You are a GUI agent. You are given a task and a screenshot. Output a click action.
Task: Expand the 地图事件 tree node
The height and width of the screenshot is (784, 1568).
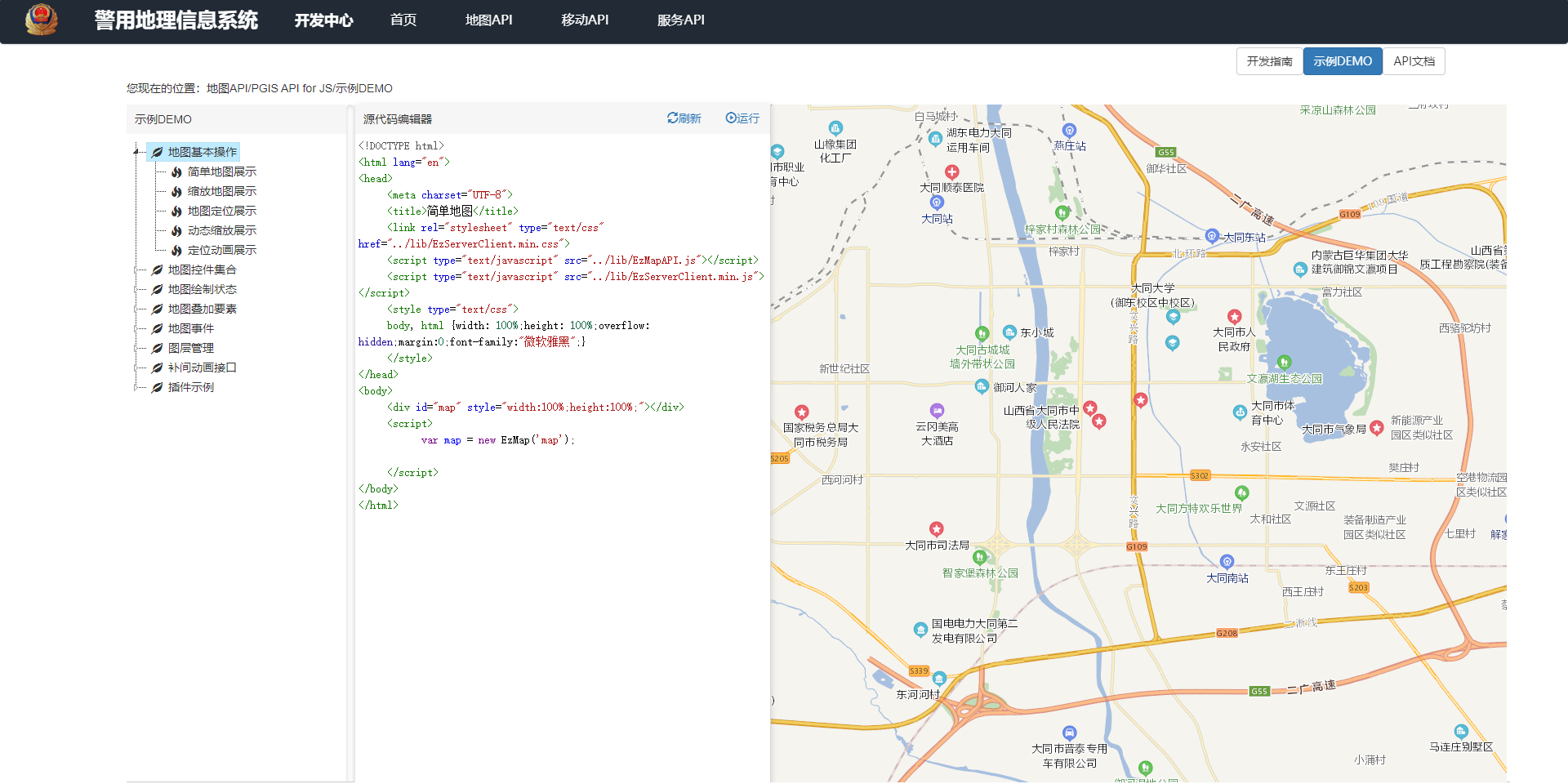[x=136, y=328]
